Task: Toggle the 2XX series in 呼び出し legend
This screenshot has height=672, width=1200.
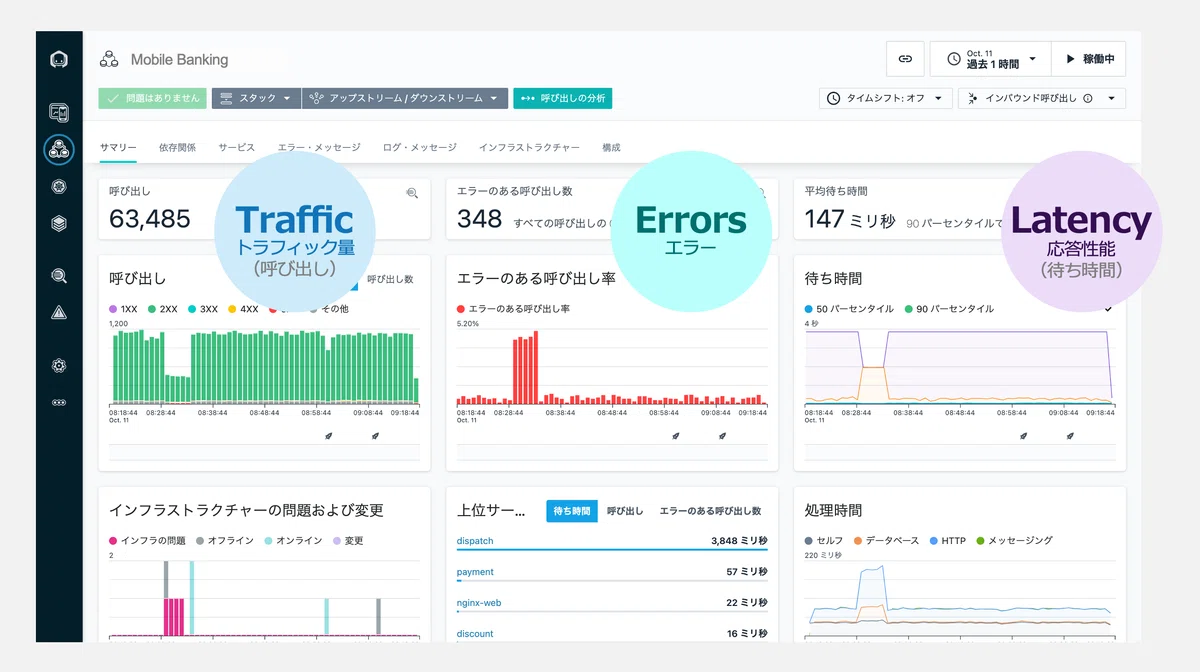Action: pos(165,309)
